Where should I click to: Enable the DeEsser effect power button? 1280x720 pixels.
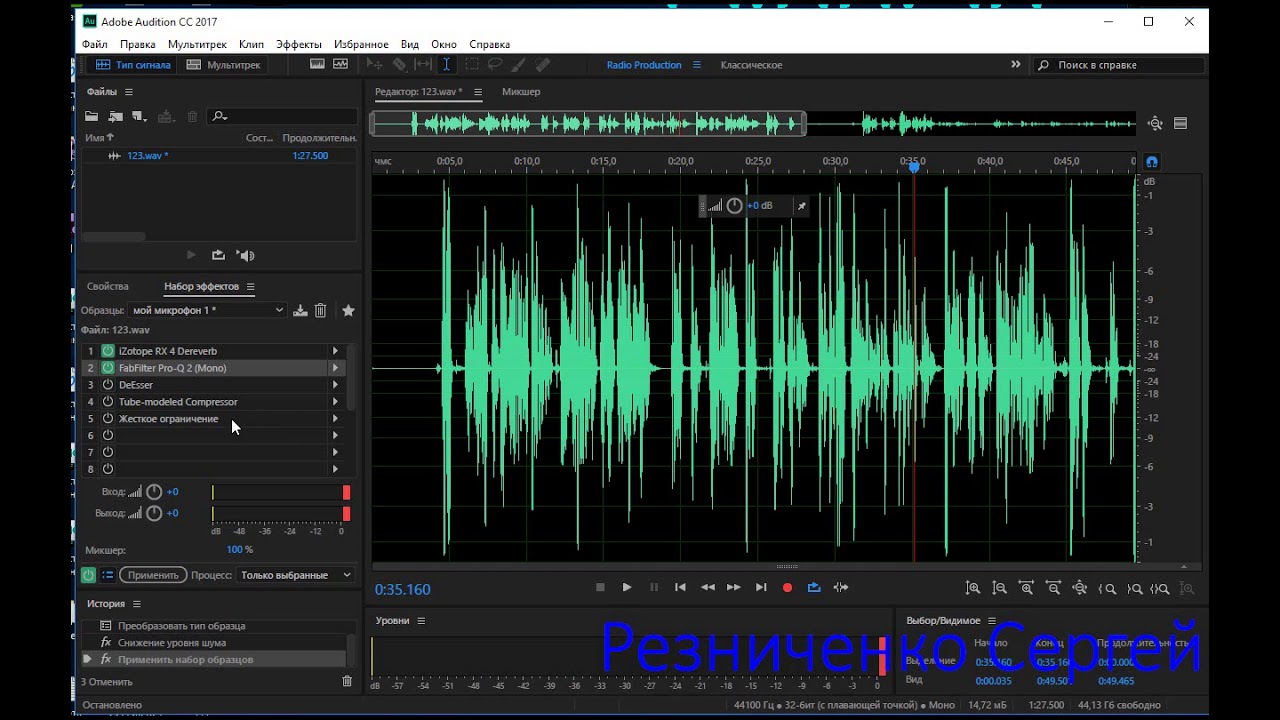pyautogui.click(x=108, y=385)
